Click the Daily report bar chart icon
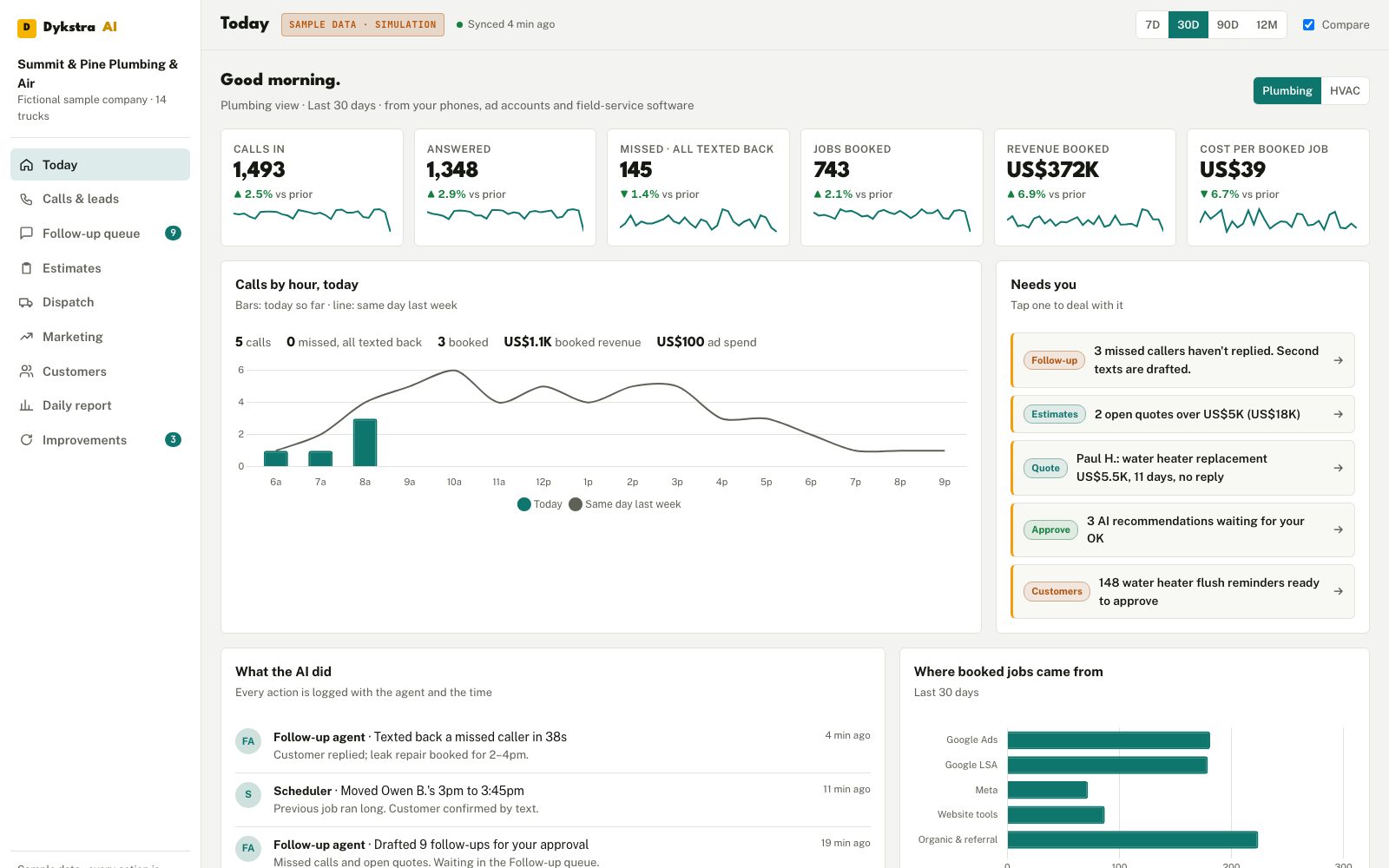This screenshot has height=868, width=1389. (x=26, y=405)
